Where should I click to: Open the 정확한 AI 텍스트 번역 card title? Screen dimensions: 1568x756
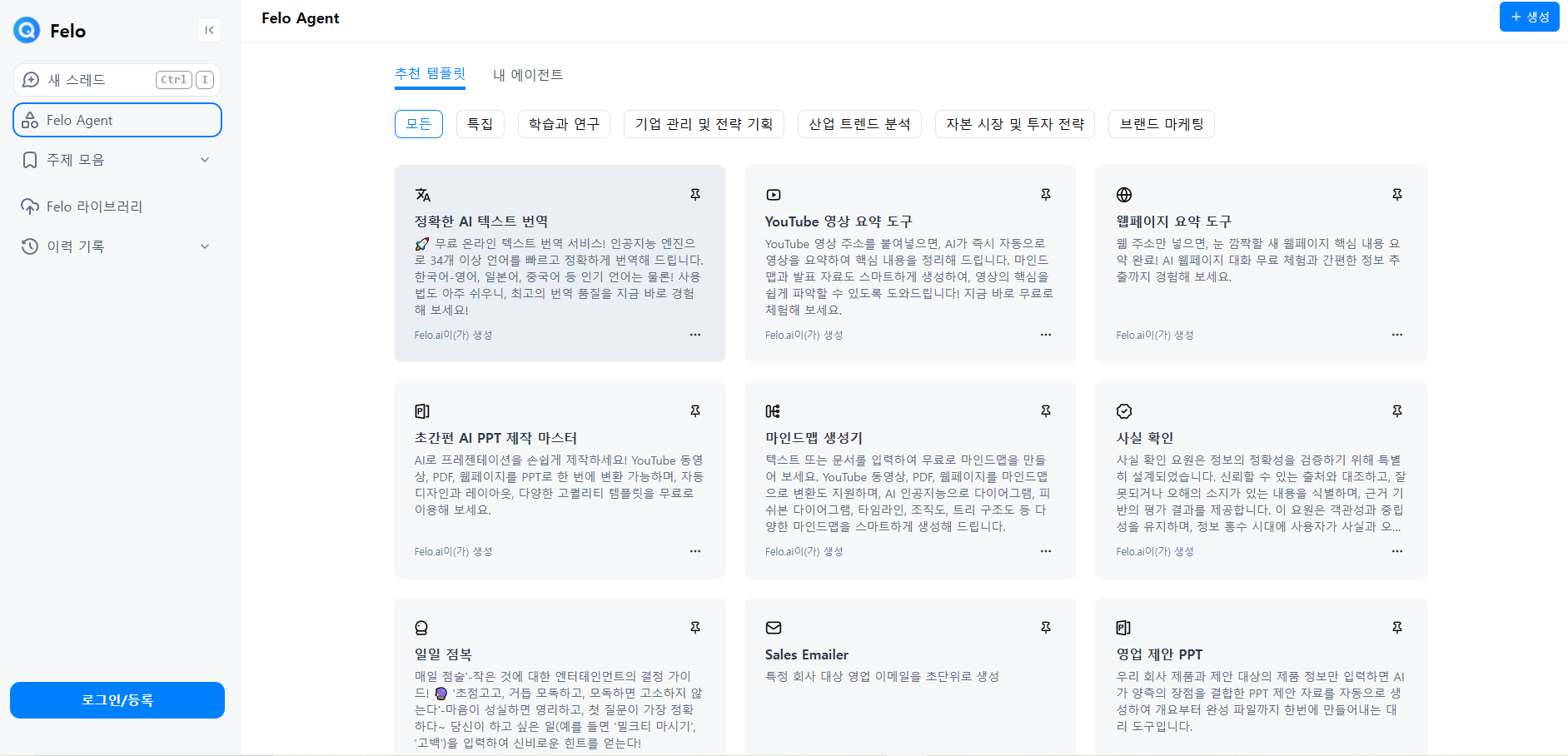[481, 221]
